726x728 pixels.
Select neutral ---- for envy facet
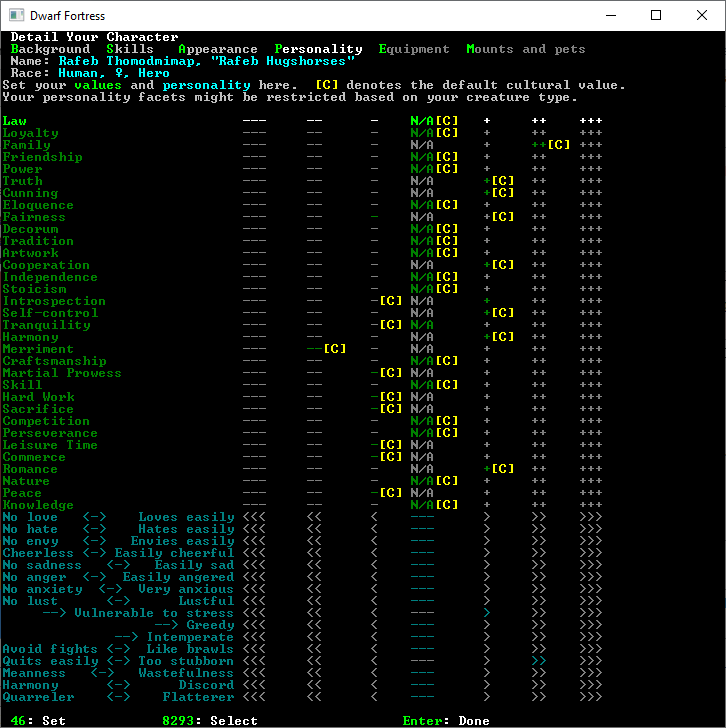pyautogui.click(x=422, y=541)
